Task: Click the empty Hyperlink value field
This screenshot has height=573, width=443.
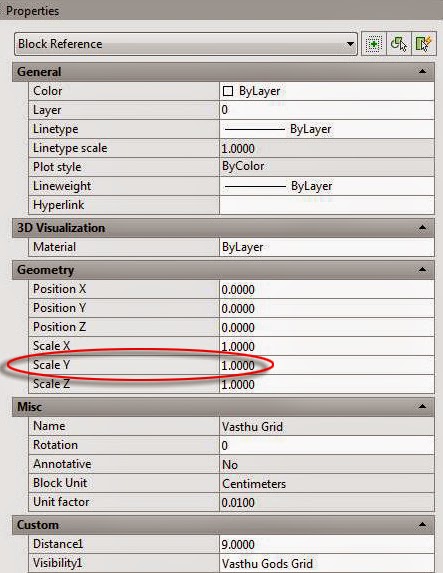Action: click(327, 205)
